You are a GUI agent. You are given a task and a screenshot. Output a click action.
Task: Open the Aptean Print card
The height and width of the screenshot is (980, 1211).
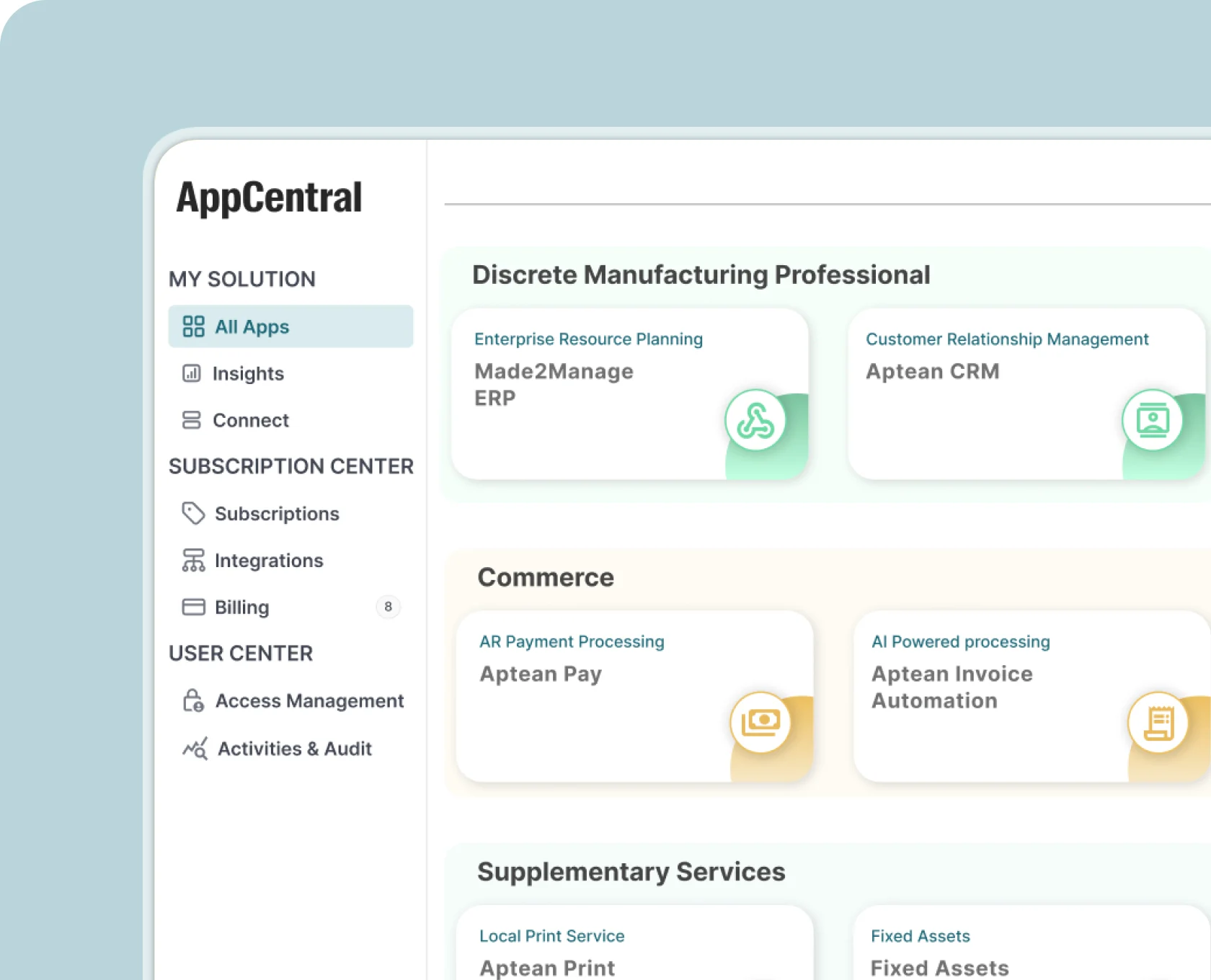click(x=635, y=943)
